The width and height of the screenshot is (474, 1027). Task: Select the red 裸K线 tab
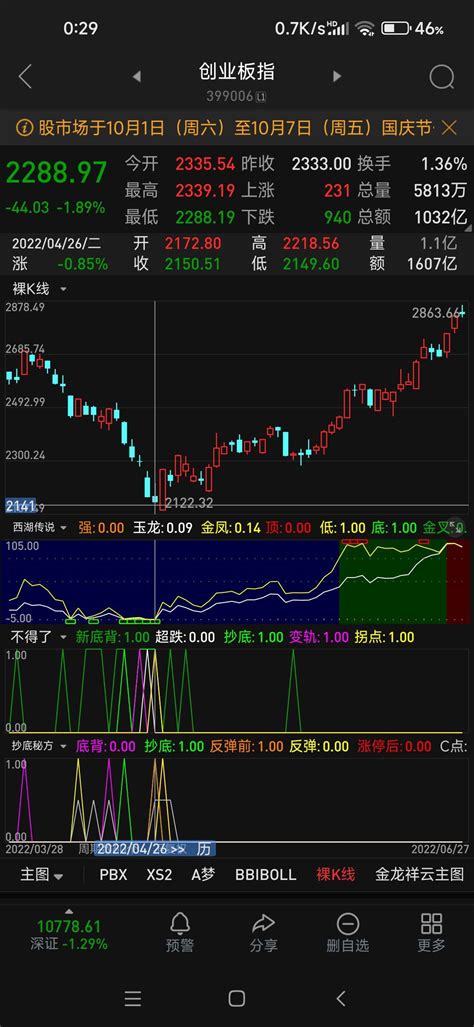336,874
